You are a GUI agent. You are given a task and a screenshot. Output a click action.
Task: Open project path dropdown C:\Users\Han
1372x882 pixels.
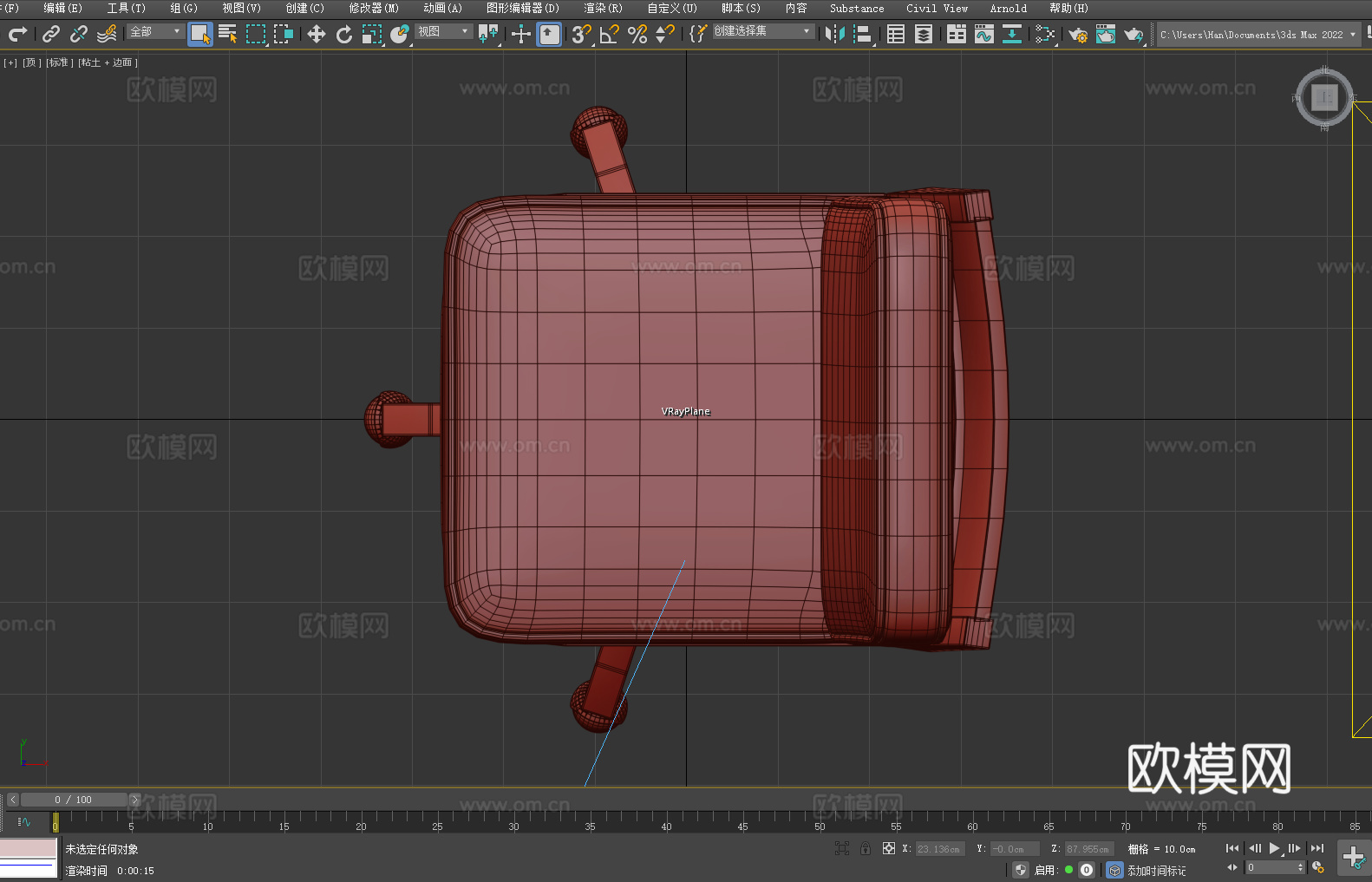tap(1258, 35)
